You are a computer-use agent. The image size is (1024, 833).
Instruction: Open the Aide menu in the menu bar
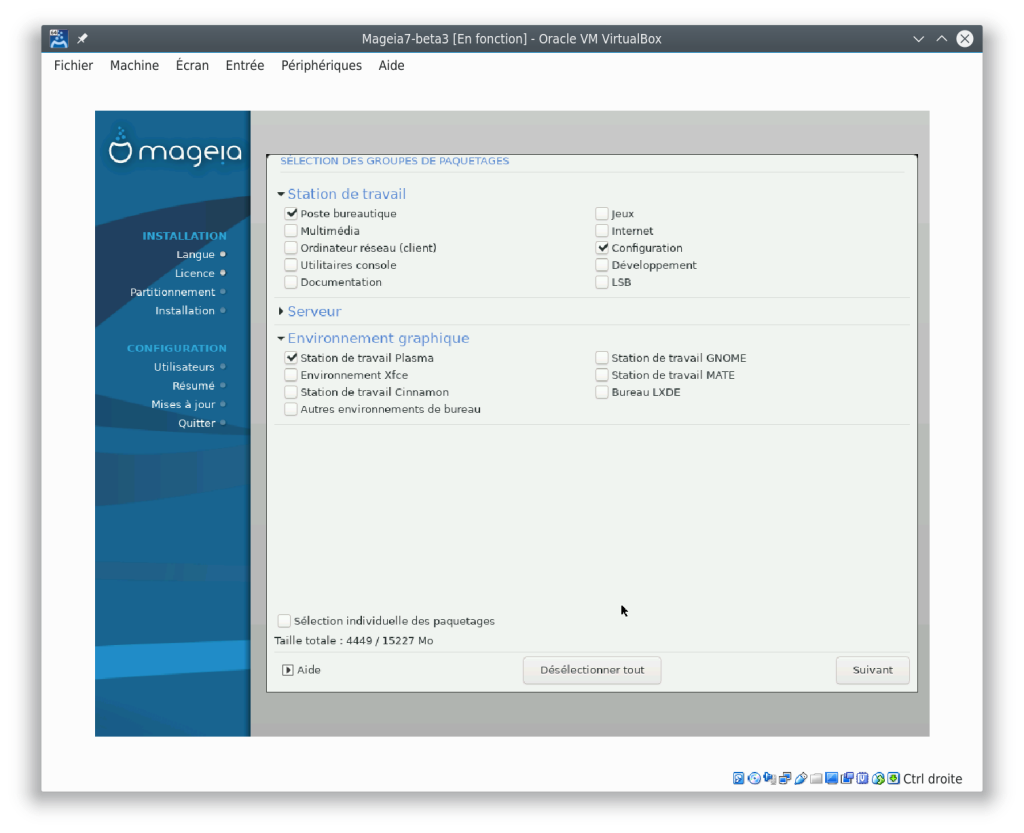(391, 65)
